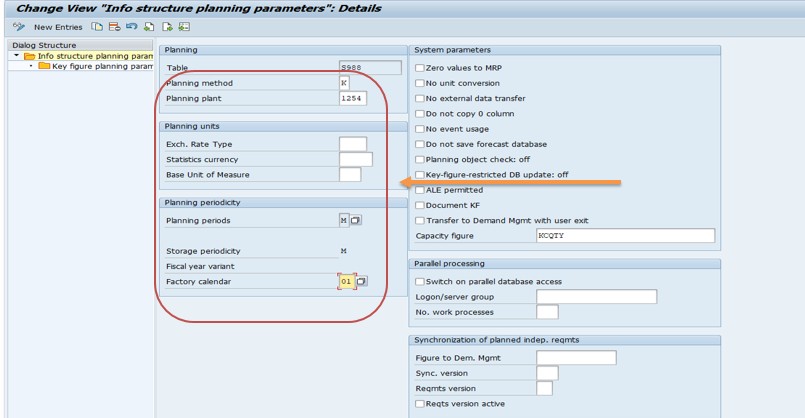Click the Capacity figure input field
Image resolution: width=805 pixels, height=418 pixels.
625,235
